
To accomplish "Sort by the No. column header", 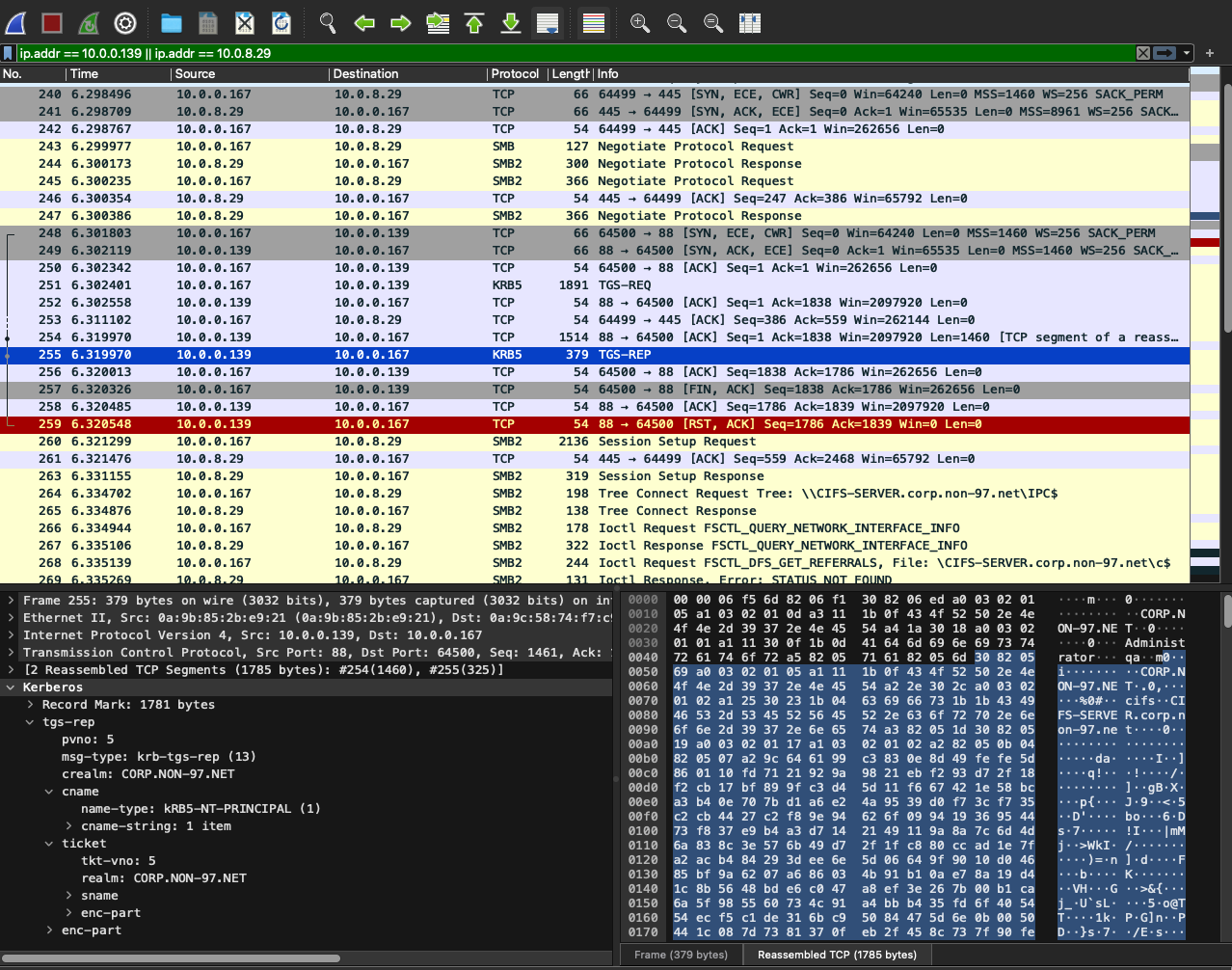I will pyautogui.click(x=33, y=74).
